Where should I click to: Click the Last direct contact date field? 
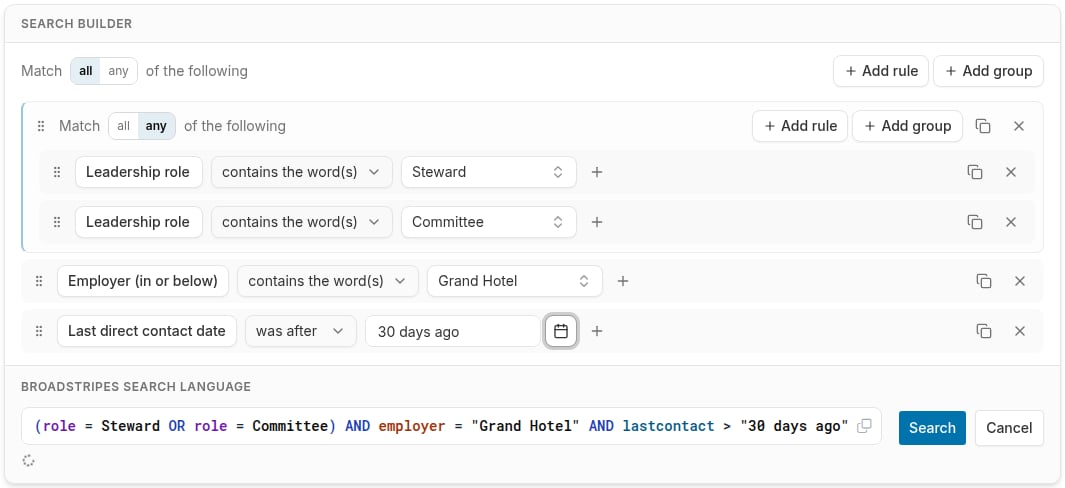(147, 331)
